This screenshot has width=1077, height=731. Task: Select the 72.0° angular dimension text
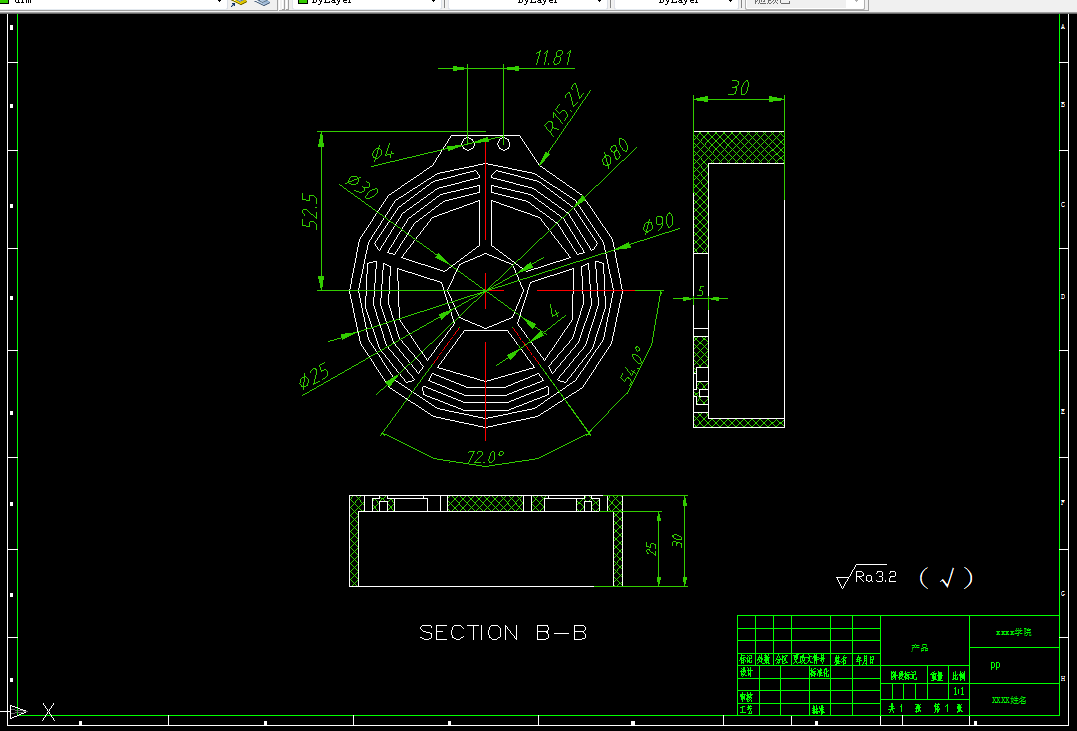click(x=486, y=457)
